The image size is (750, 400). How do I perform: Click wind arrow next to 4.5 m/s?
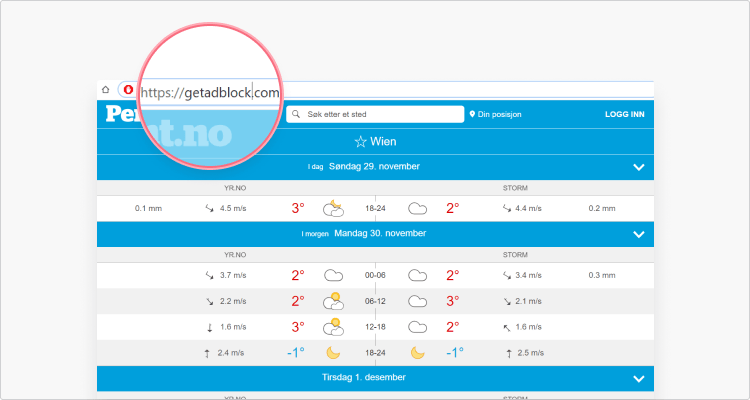coord(210,209)
